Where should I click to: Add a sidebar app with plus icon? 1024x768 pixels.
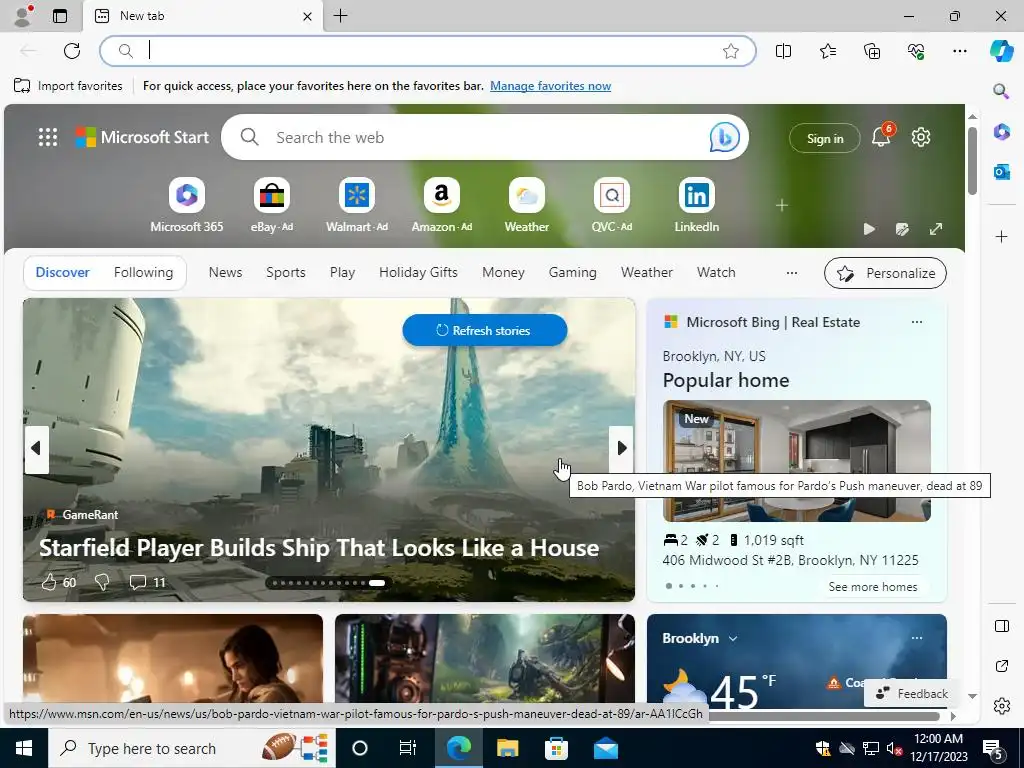[x=1001, y=236]
